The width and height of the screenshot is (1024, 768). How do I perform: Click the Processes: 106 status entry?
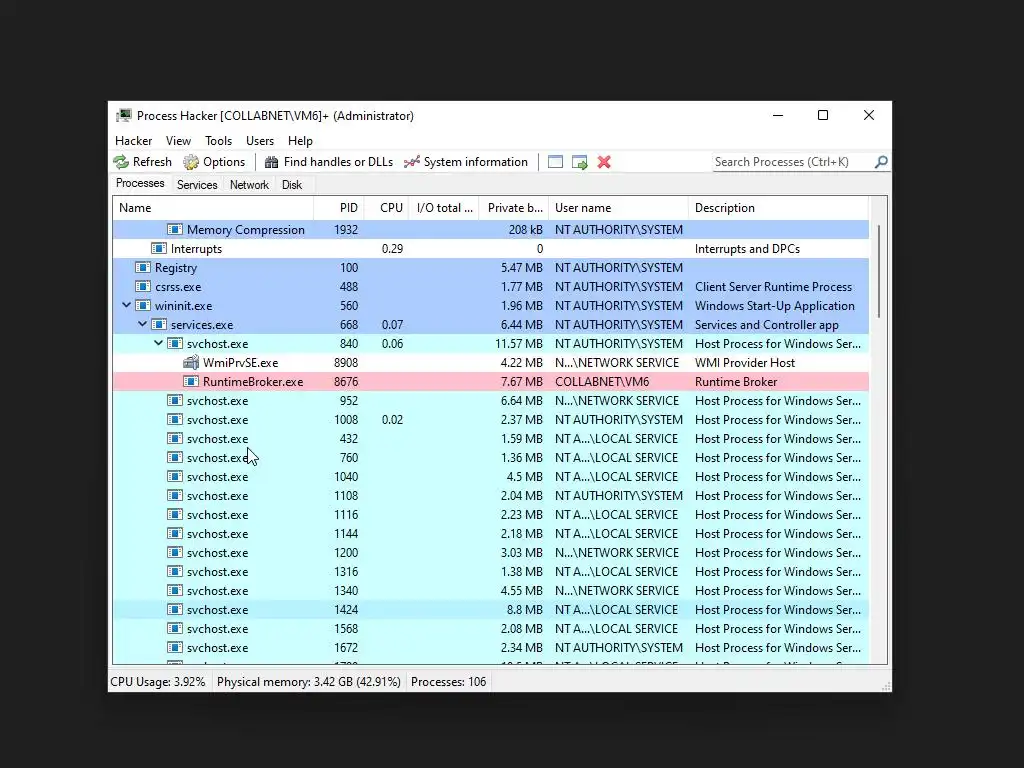449,682
